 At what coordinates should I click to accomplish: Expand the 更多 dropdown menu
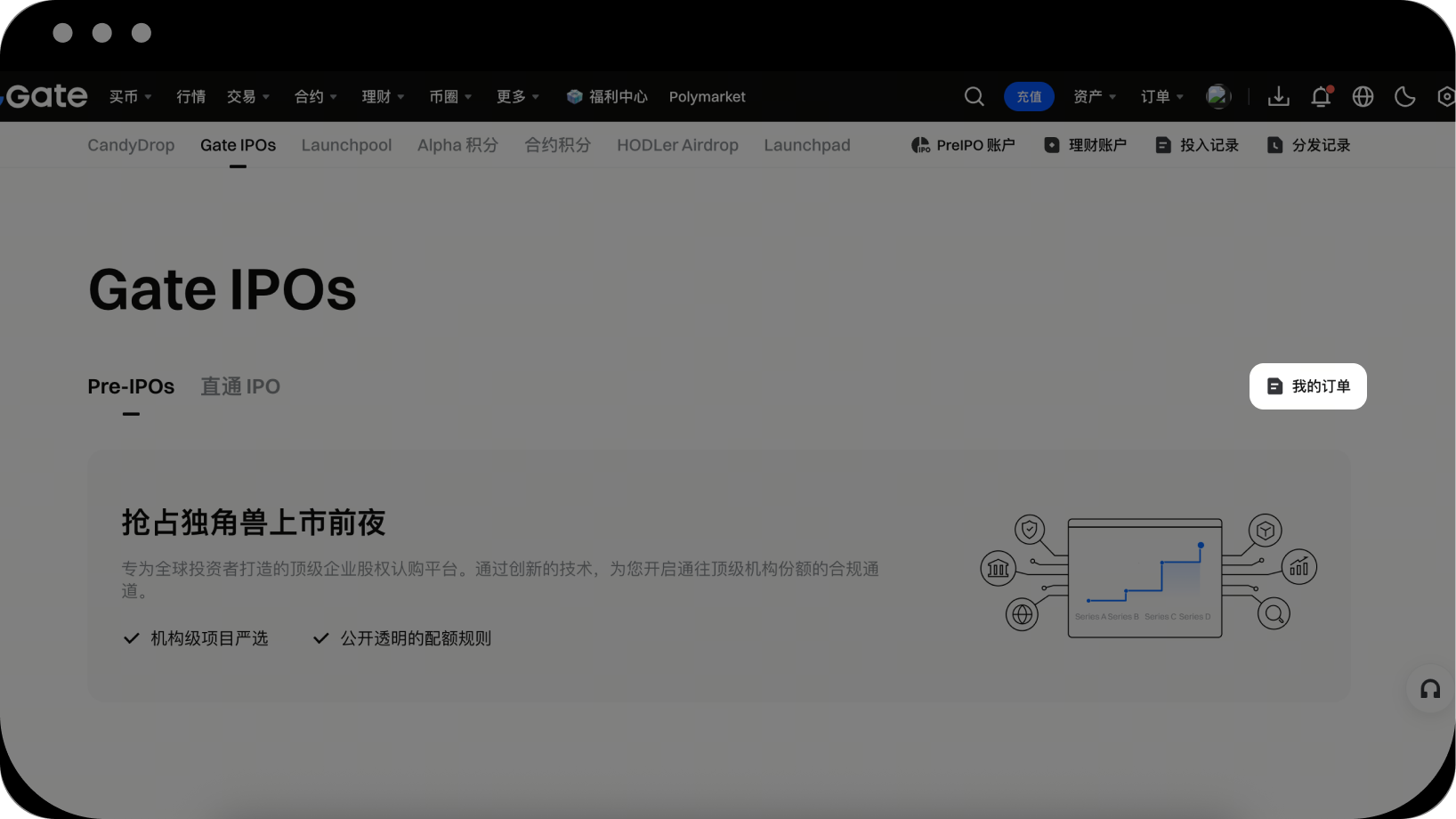[518, 96]
